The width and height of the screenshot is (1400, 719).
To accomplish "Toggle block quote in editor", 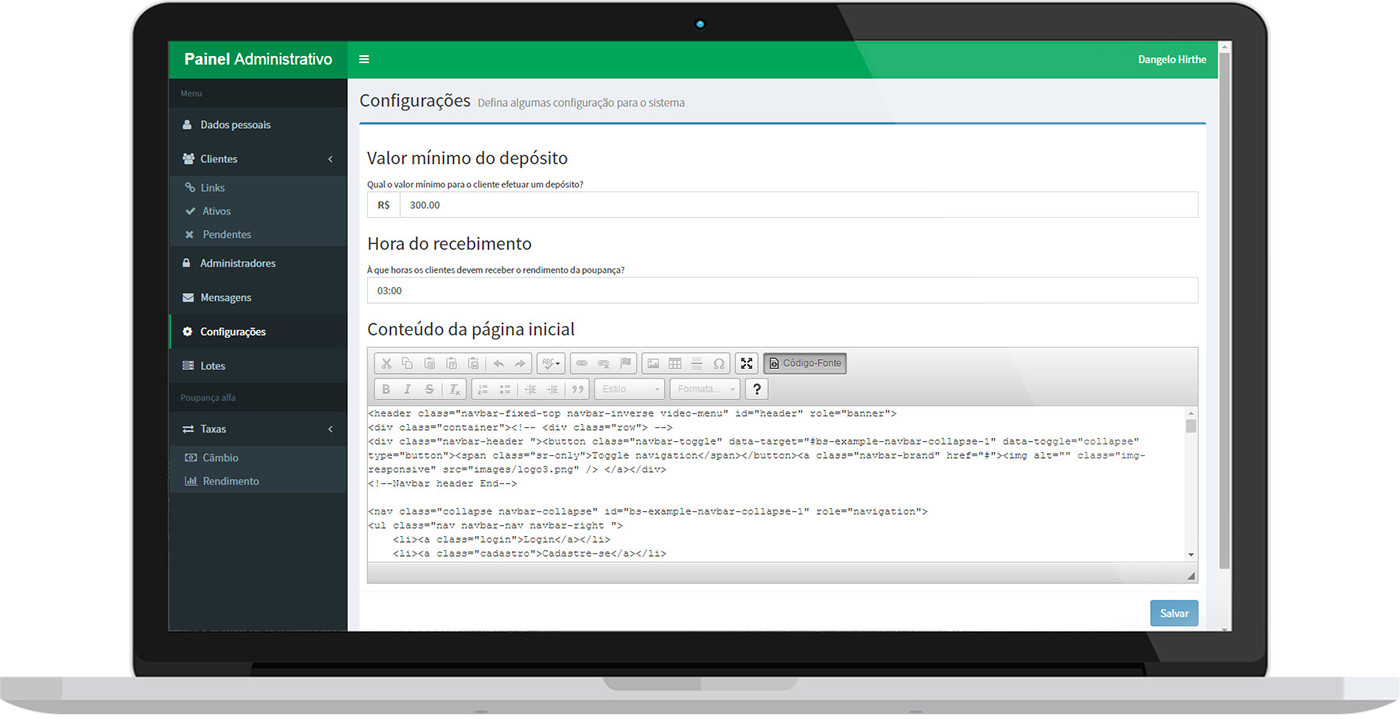I will click(x=577, y=389).
